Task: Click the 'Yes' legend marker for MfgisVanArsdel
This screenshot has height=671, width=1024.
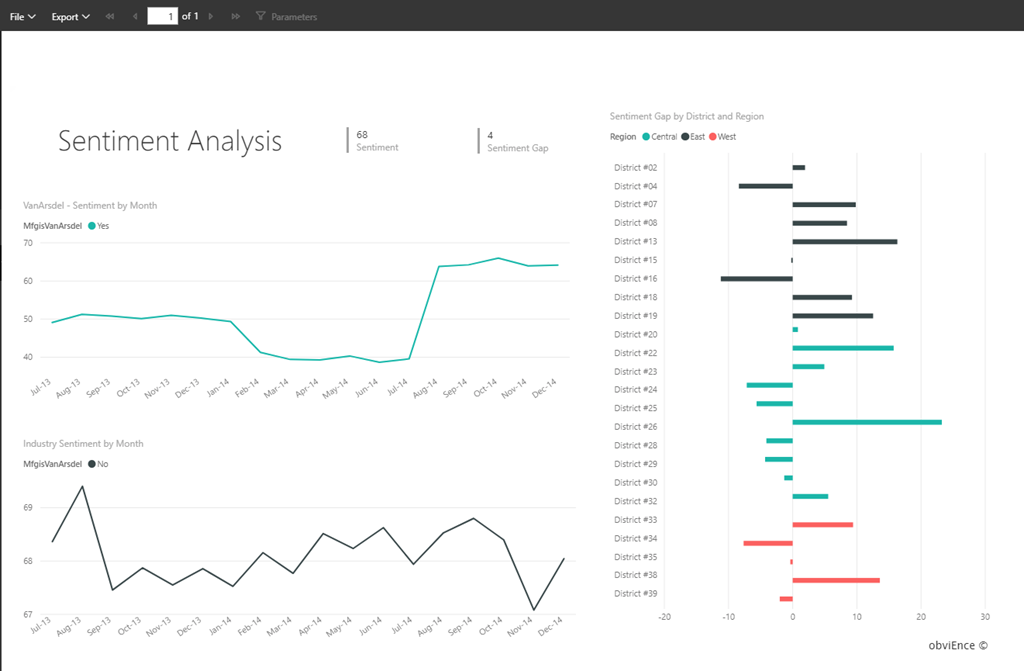Action: [92, 226]
